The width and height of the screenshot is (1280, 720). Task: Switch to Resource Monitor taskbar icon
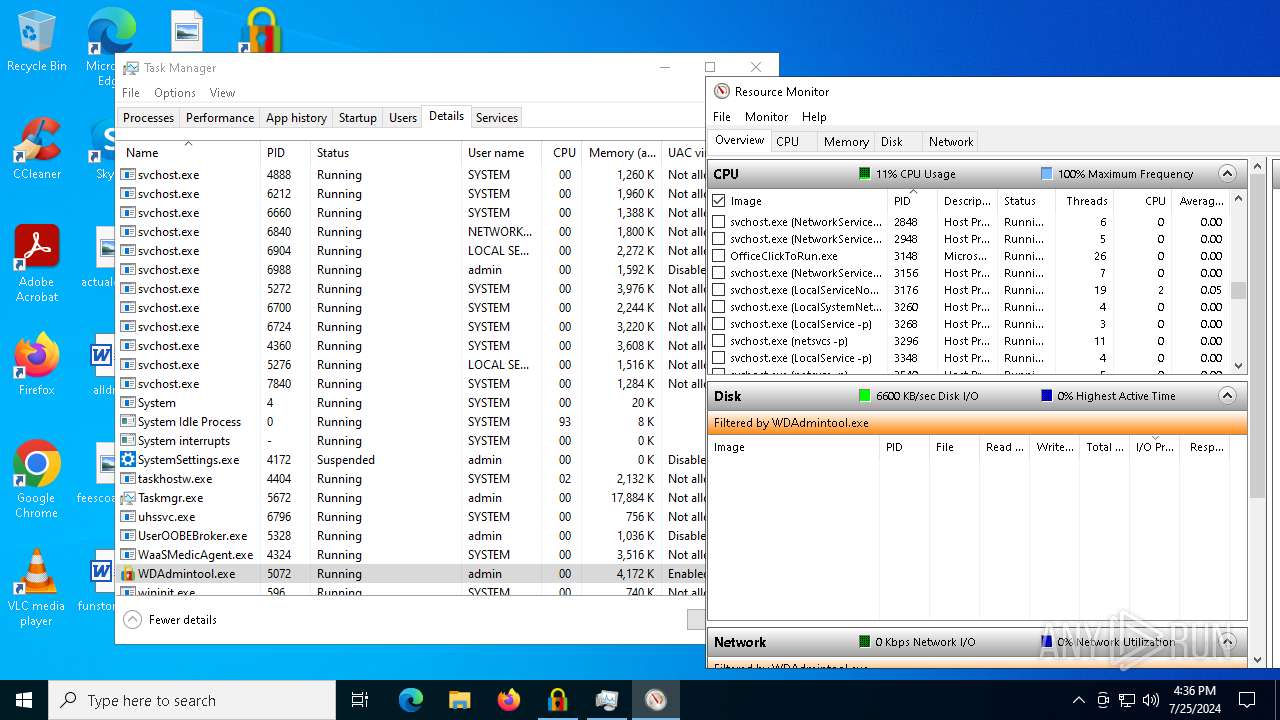(x=656, y=700)
